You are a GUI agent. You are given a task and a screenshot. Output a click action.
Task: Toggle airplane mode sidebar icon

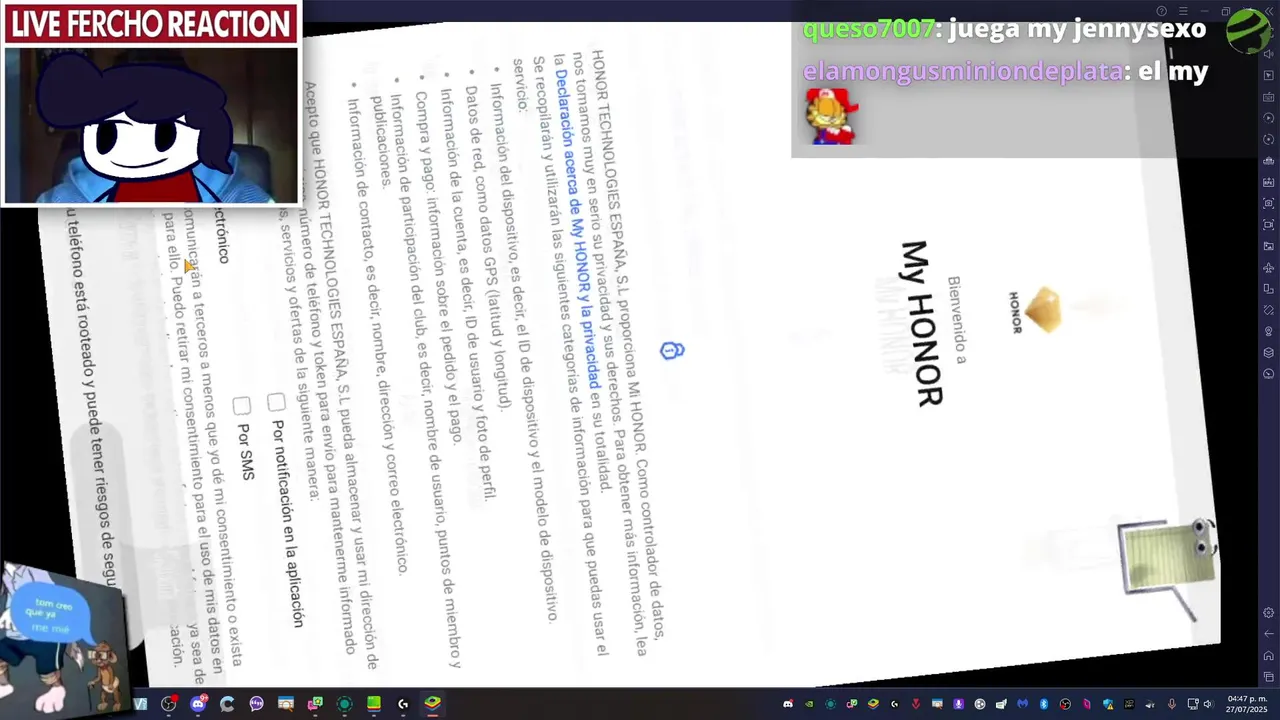(x=1269, y=267)
